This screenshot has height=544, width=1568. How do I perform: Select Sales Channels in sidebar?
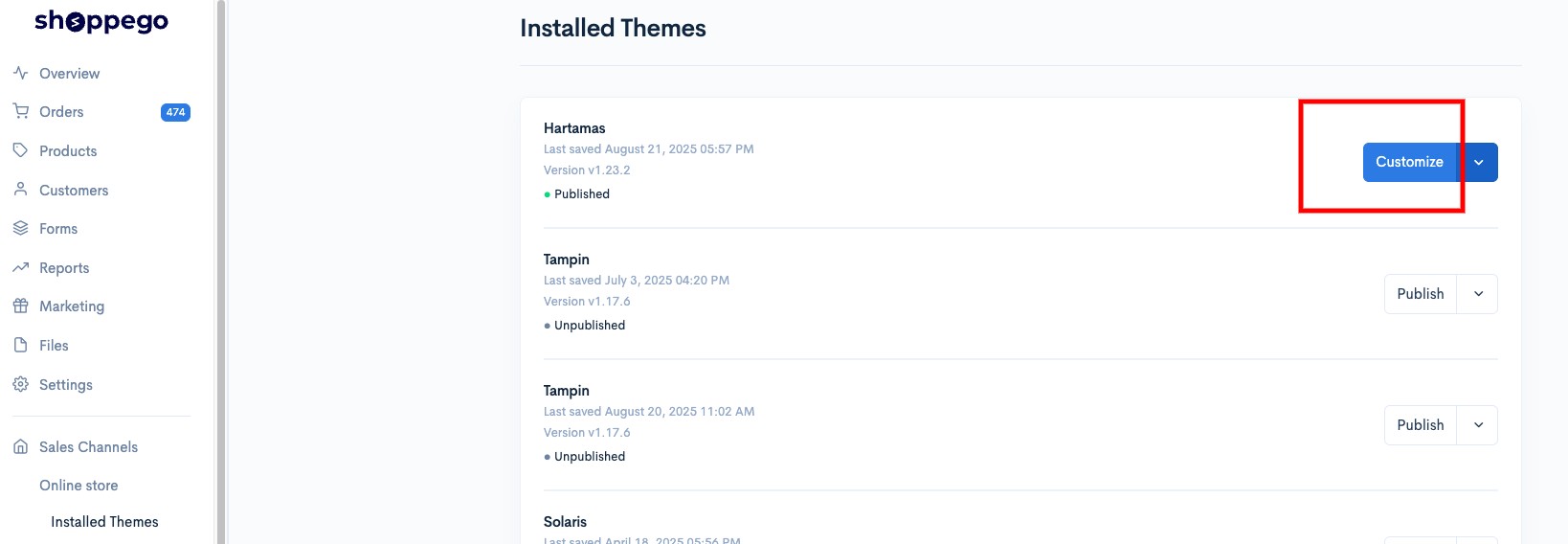click(88, 447)
